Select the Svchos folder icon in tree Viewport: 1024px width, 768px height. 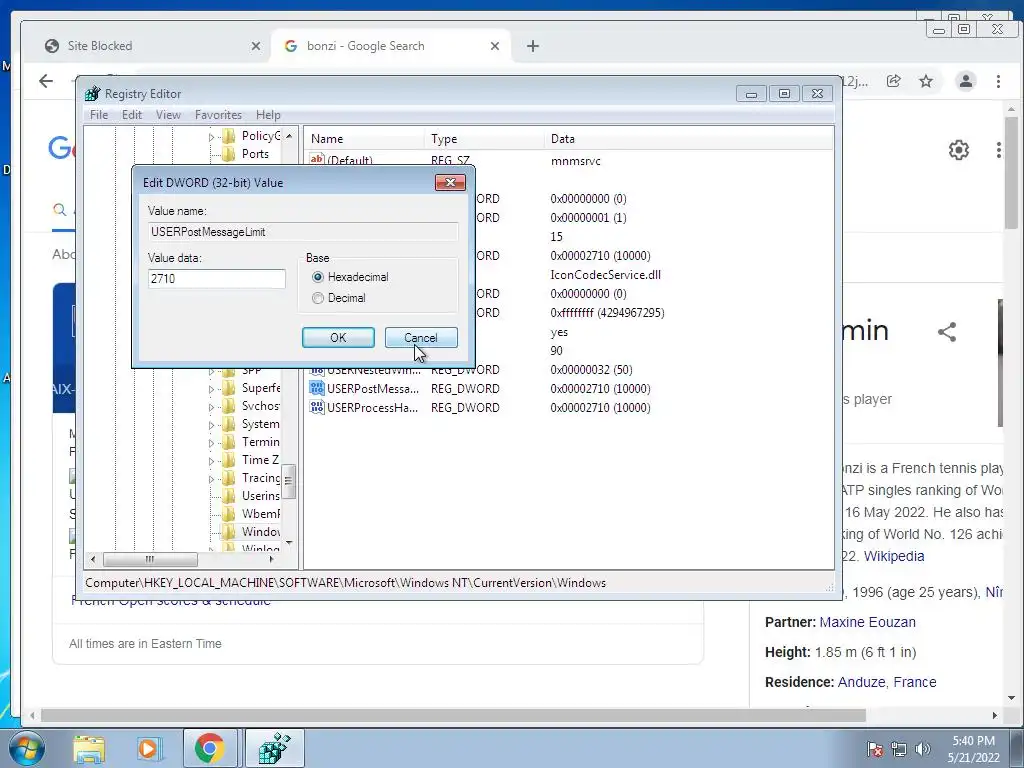pyautogui.click(x=229, y=406)
